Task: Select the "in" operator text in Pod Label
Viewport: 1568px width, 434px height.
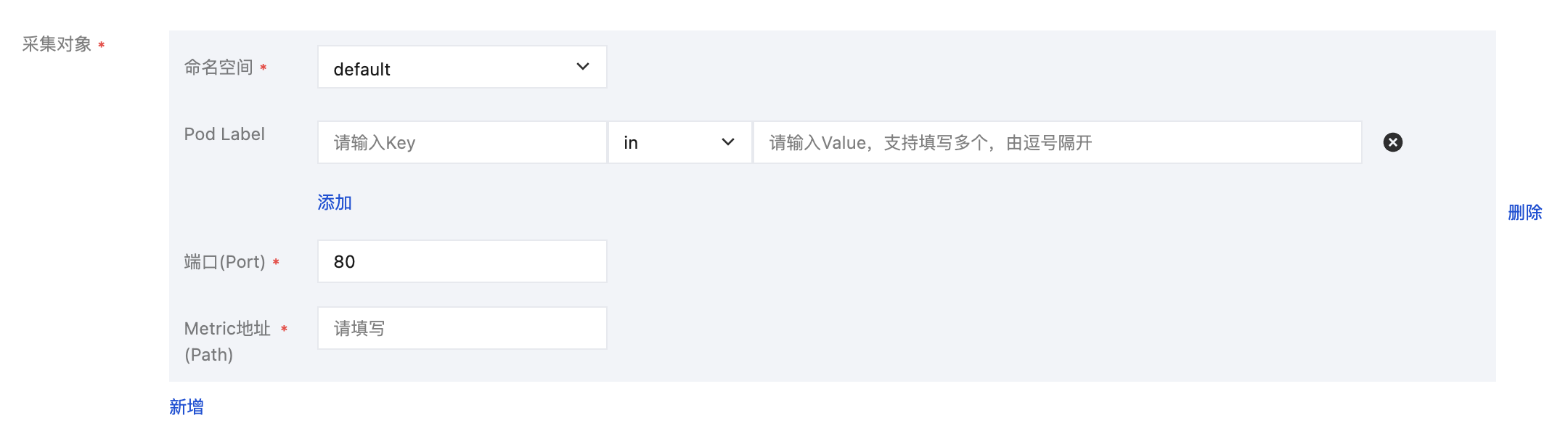Action: pos(631,143)
